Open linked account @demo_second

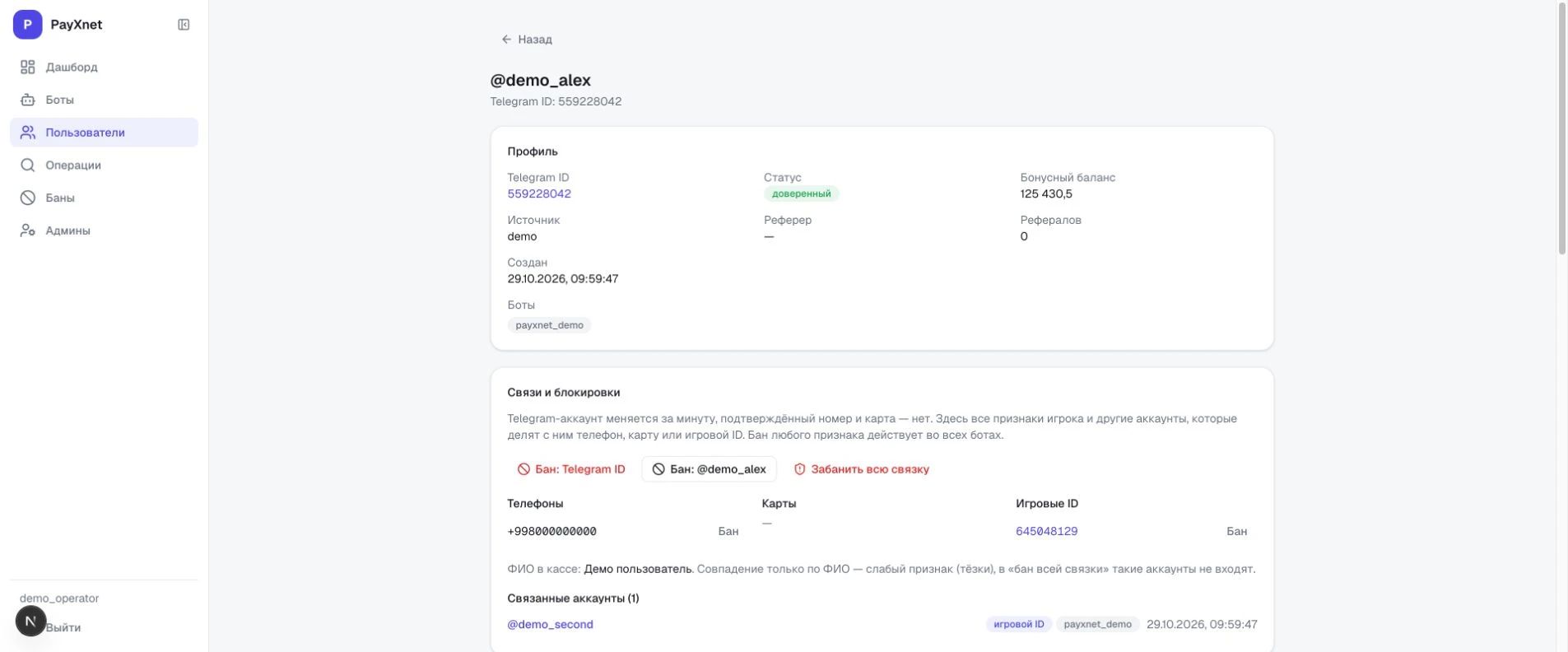550,625
